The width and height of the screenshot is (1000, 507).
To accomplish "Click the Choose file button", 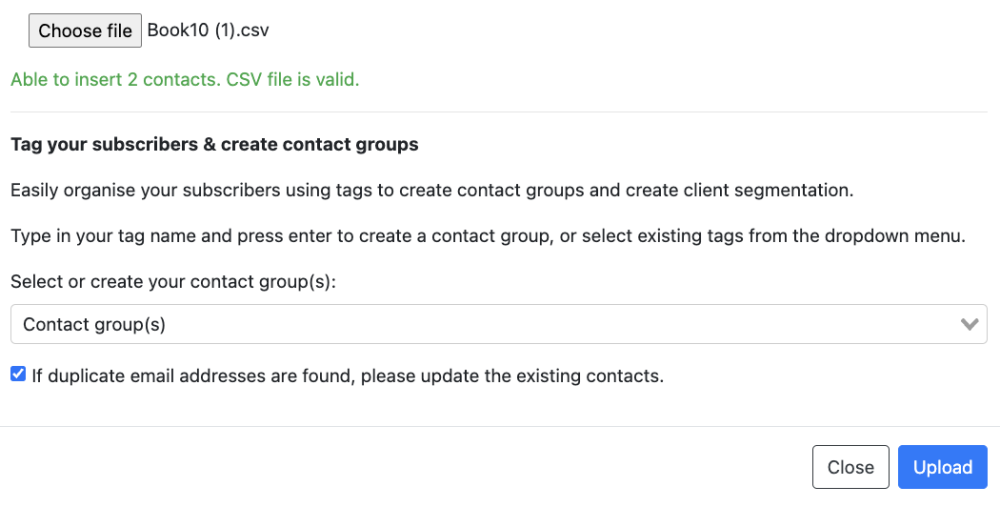I will point(85,31).
